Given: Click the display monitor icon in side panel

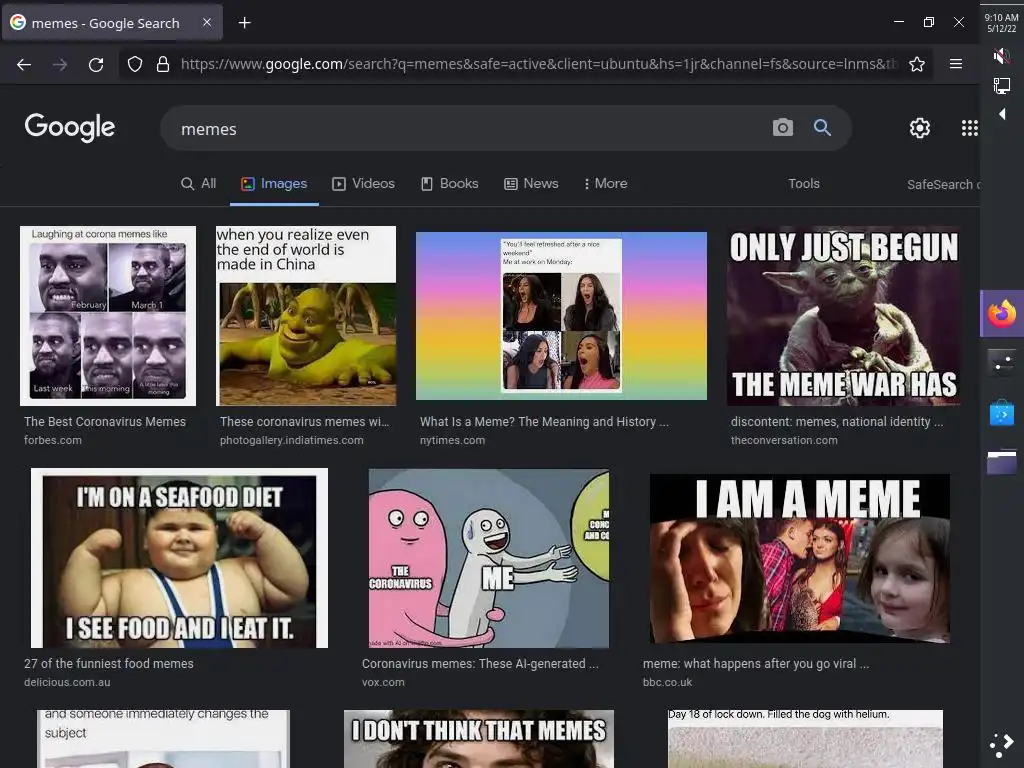Looking at the screenshot, I should coord(1001,86).
